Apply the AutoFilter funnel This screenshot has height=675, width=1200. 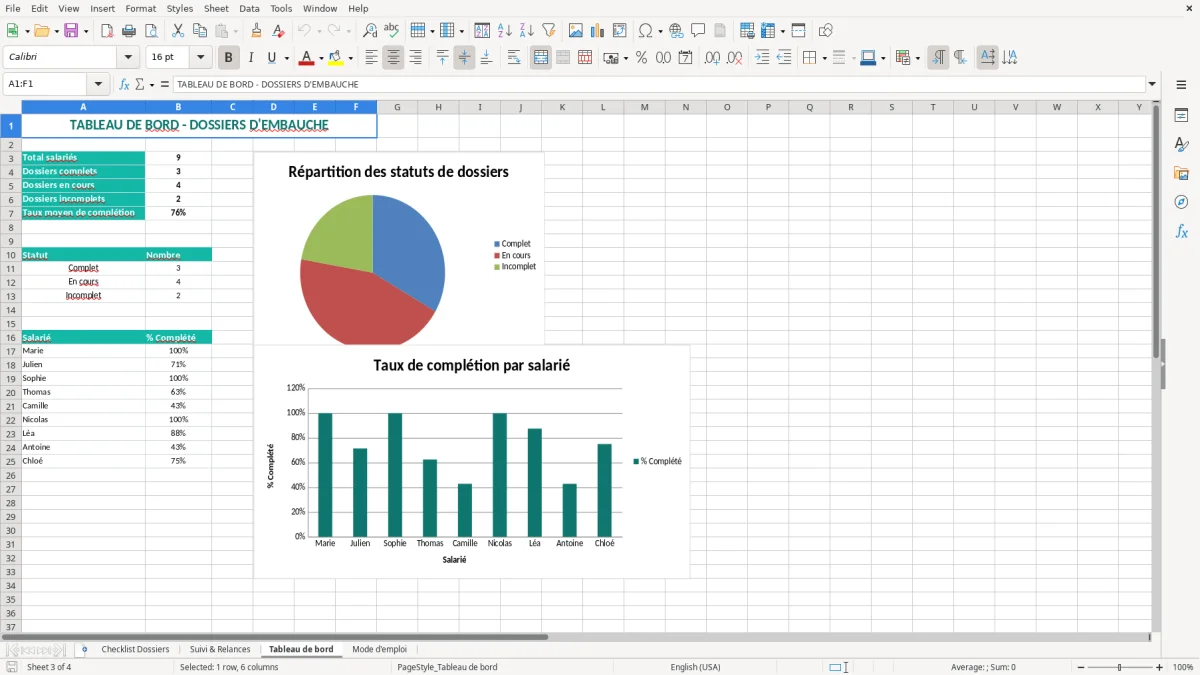click(549, 31)
